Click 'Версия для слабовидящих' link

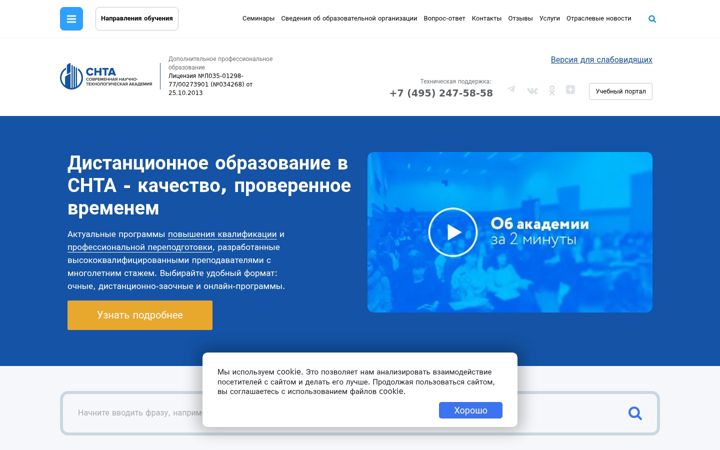(602, 60)
